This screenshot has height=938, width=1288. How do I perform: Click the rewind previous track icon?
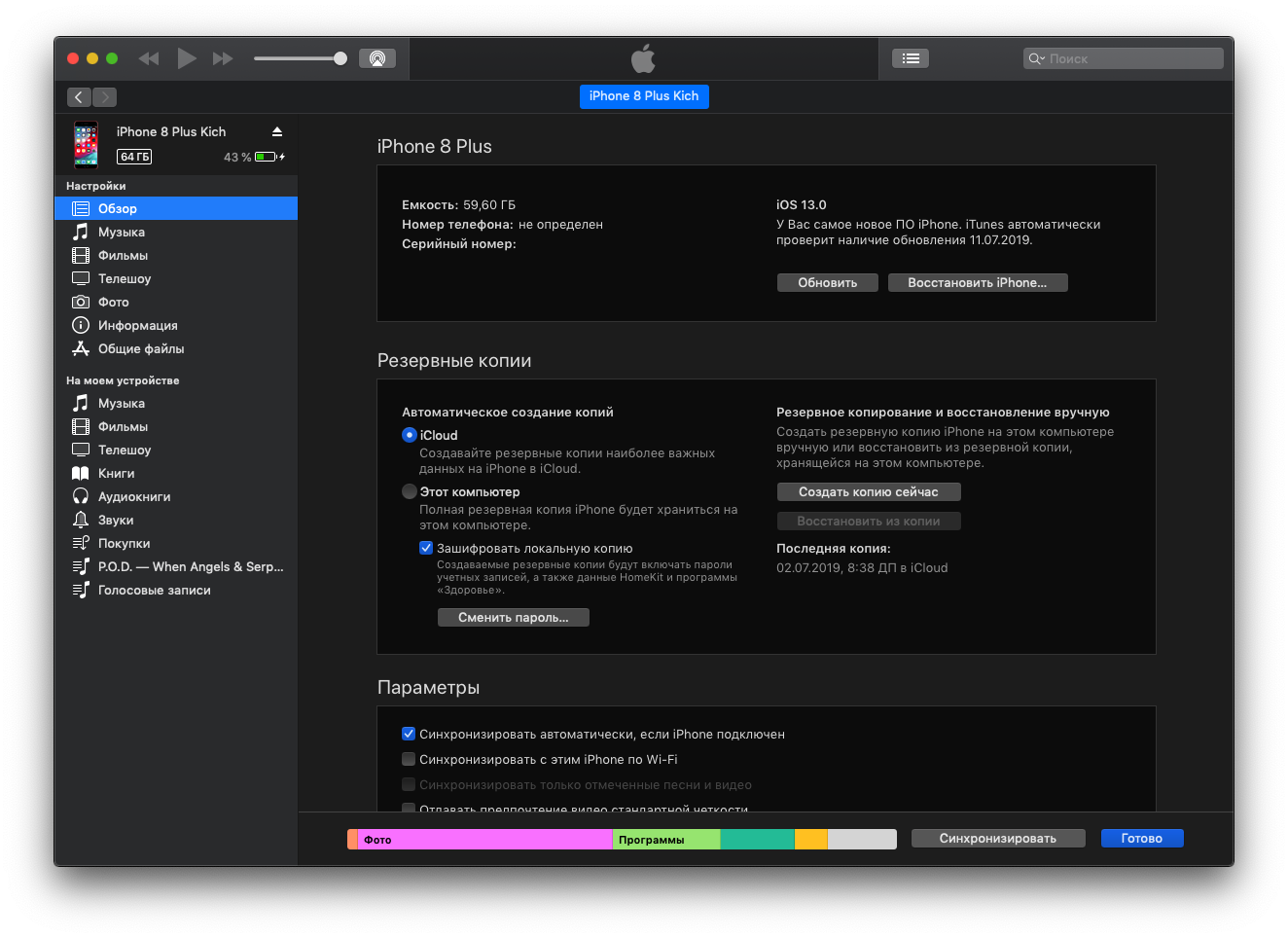tap(149, 58)
